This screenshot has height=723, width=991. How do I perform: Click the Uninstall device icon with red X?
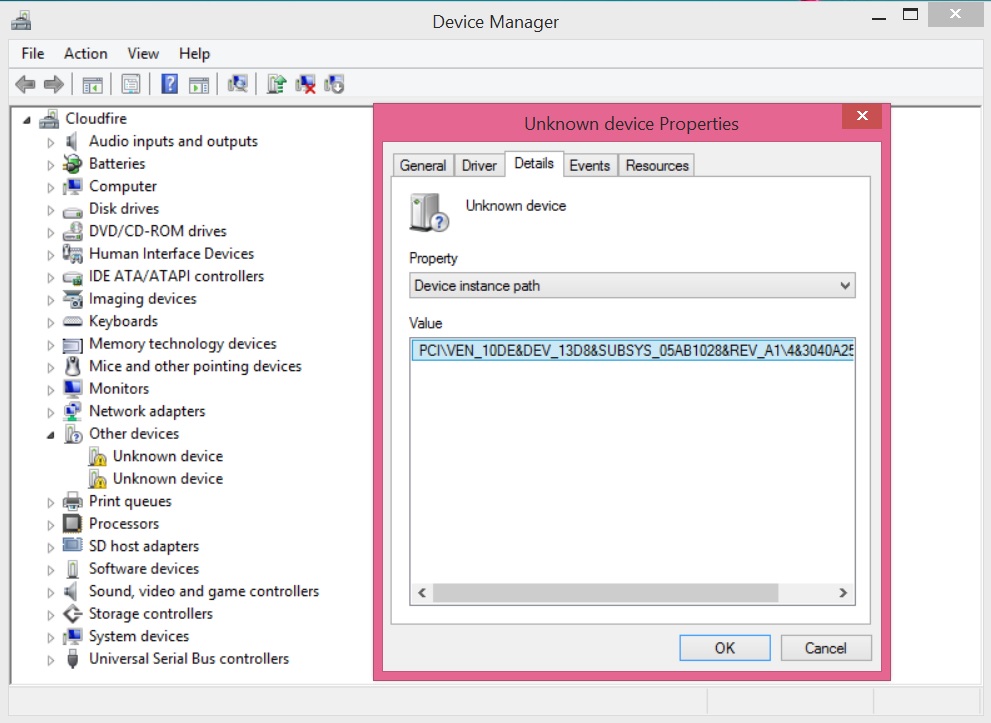point(307,85)
